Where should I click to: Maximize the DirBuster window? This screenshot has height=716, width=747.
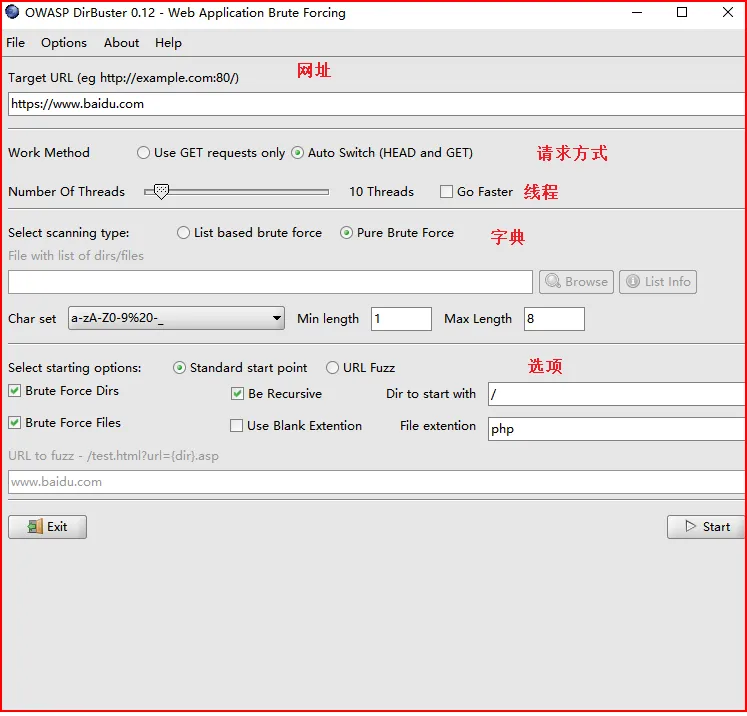pos(682,12)
